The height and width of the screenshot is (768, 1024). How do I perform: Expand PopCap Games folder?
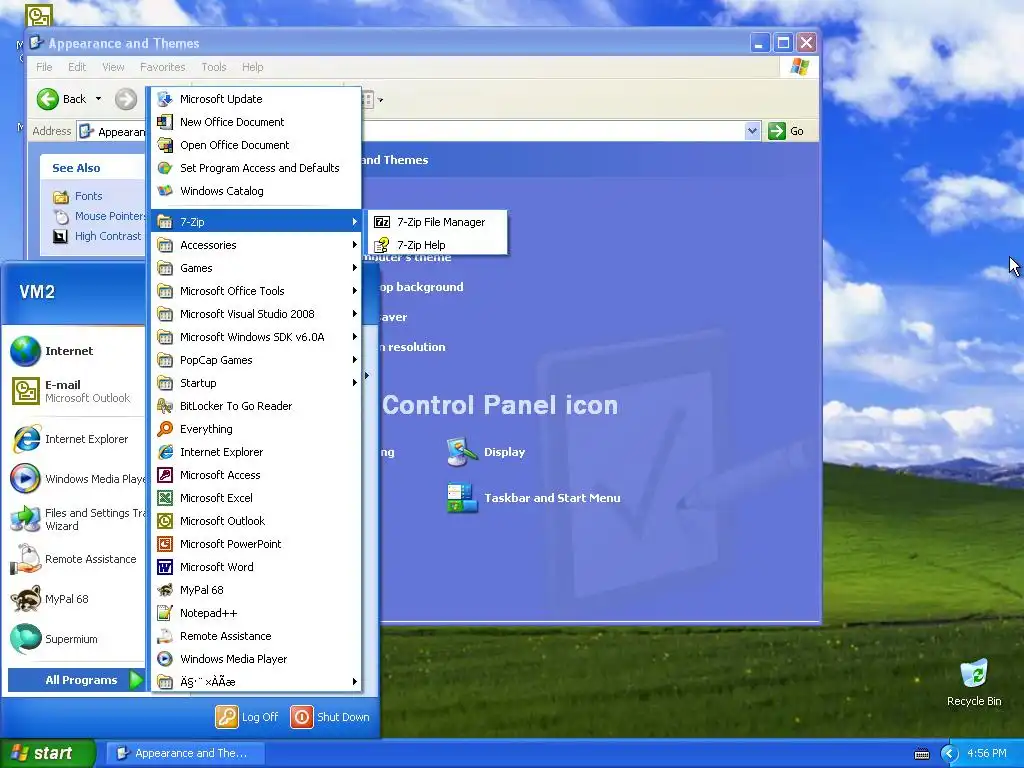point(256,360)
